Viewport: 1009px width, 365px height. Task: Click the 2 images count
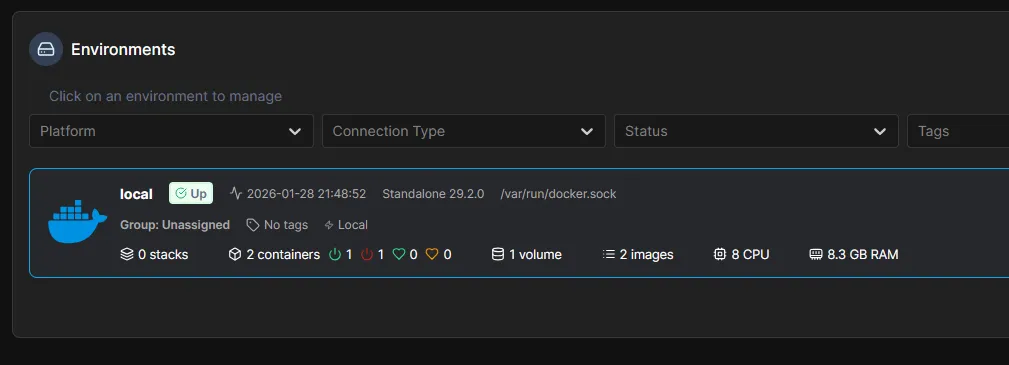647,255
